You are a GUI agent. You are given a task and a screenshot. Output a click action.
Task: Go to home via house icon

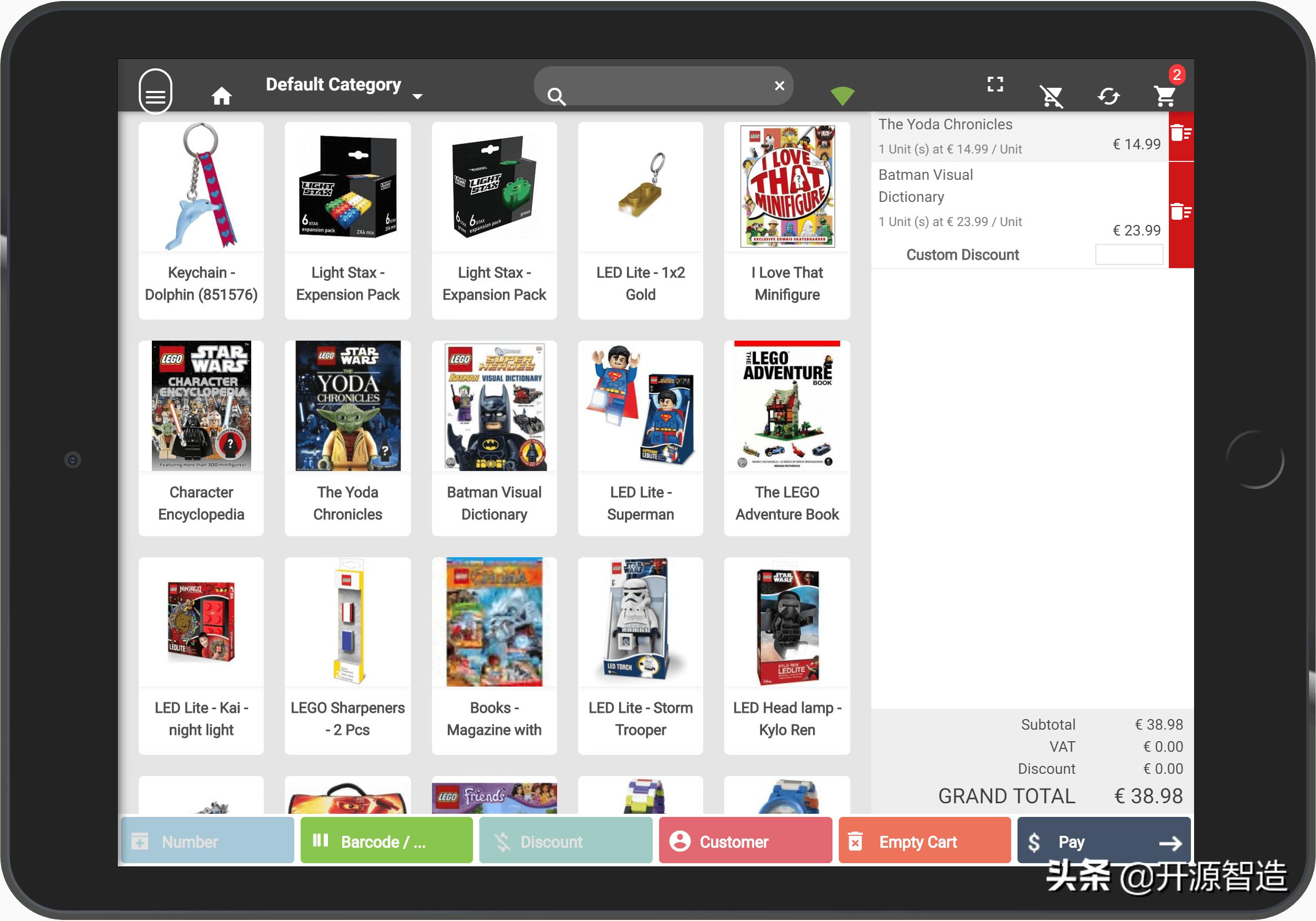(x=221, y=96)
